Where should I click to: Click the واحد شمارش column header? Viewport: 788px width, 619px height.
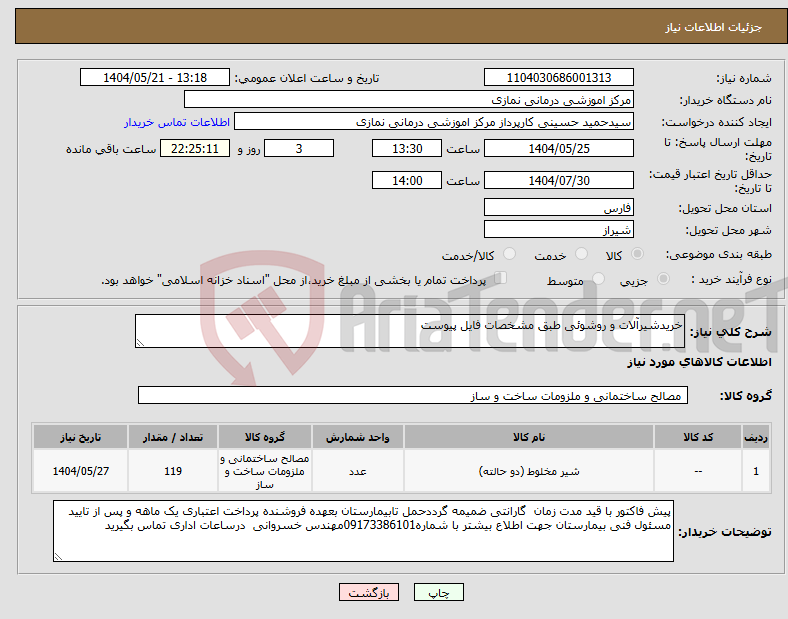tap(357, 437)
